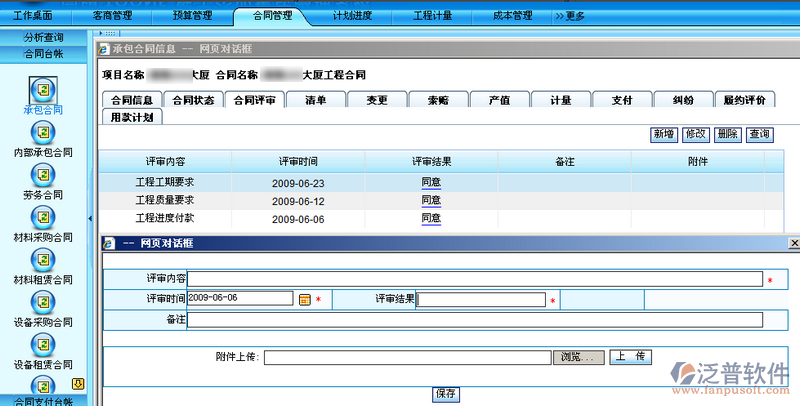
Task: Open the 设备租赁合同 sidebar icon
Action: pyautogui.click(x=43, y=344)
